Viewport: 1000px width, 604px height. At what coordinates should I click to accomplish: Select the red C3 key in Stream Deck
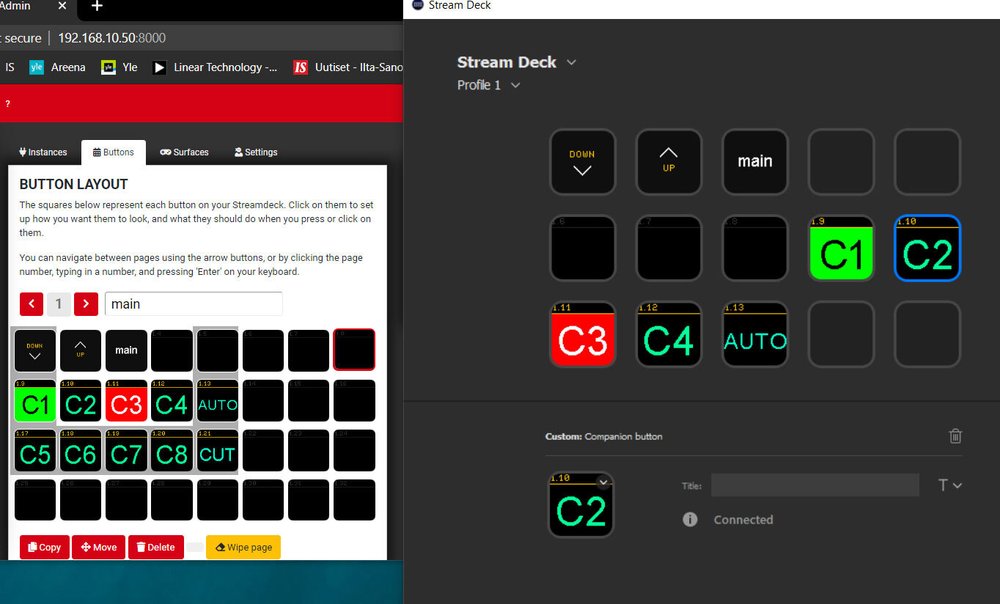click(582, 334)
